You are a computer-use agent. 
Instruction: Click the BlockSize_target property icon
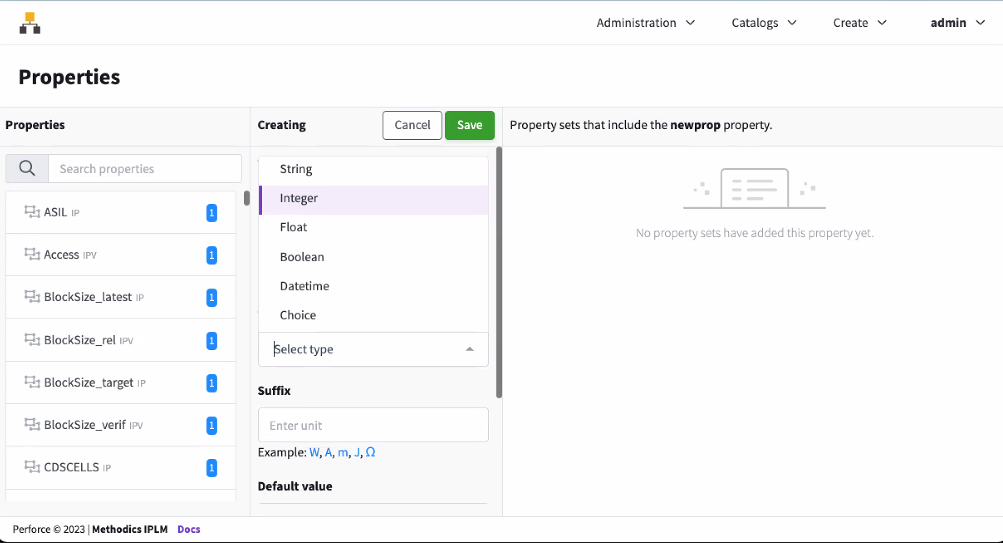pyautogui.click(x=31, y=383)
